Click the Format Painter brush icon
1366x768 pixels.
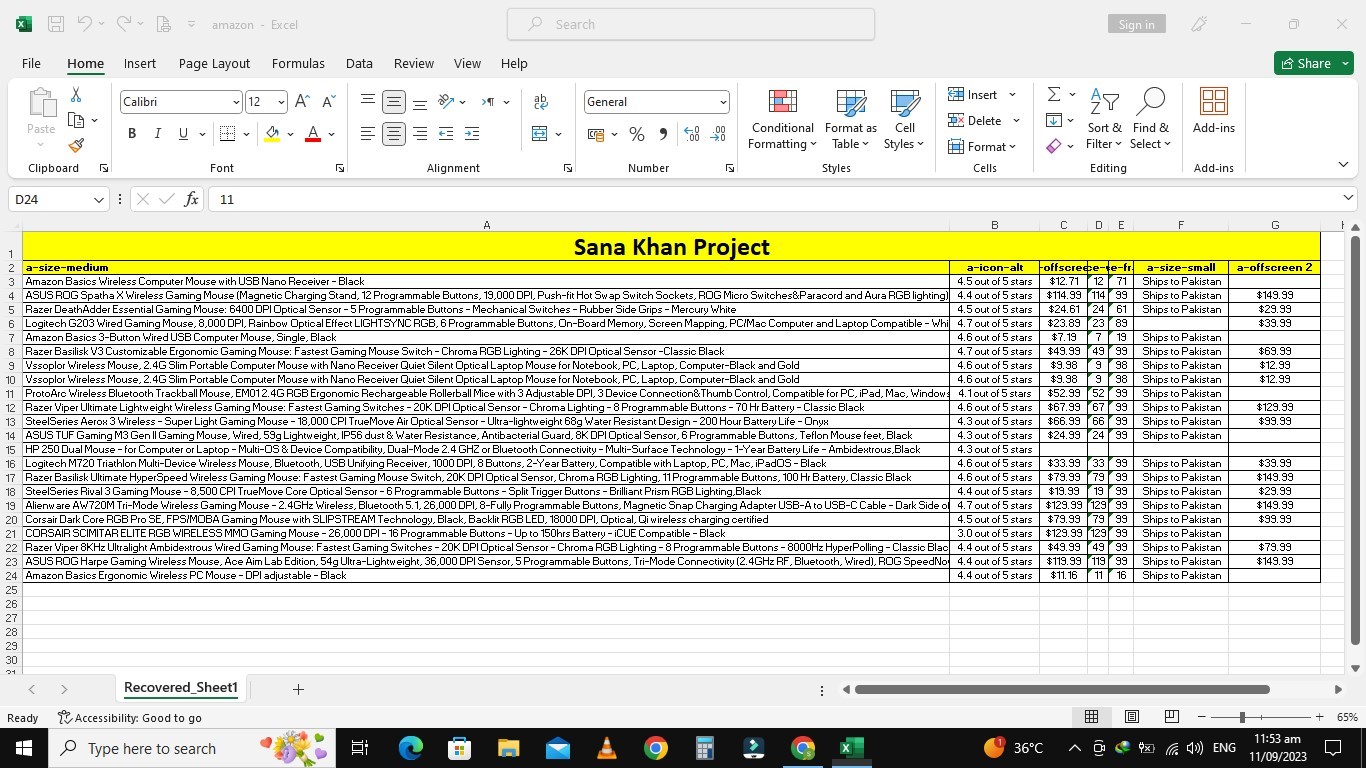click(x=76, y=145)
